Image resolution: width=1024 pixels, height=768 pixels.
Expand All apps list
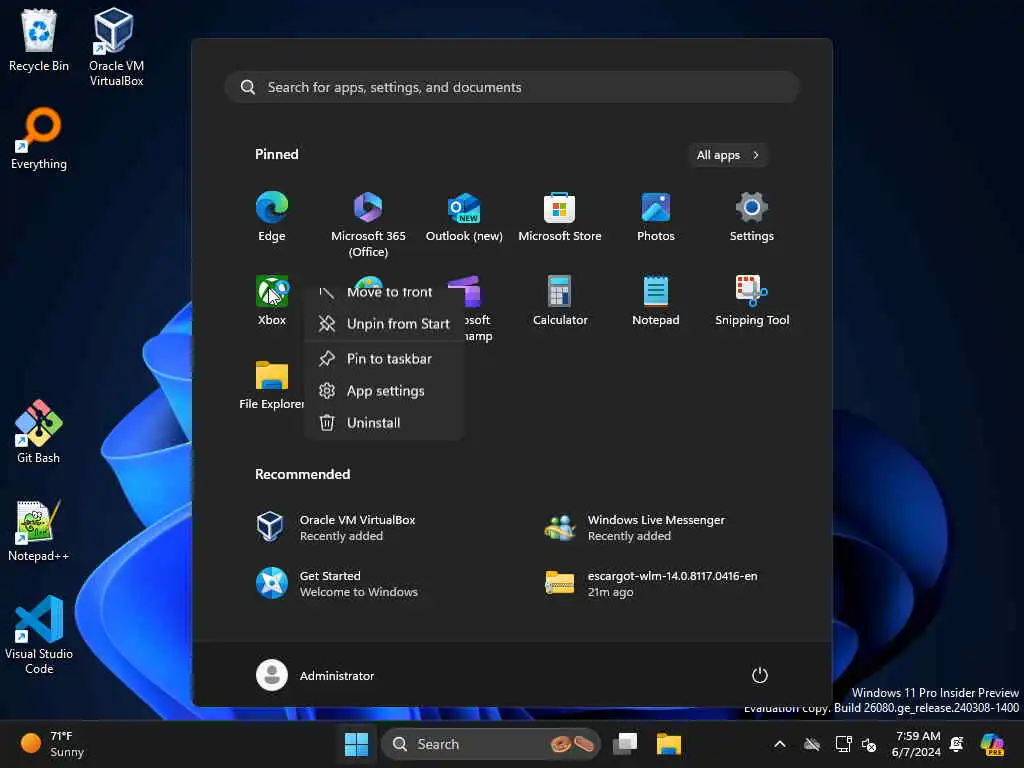click(x=728, y=155)
